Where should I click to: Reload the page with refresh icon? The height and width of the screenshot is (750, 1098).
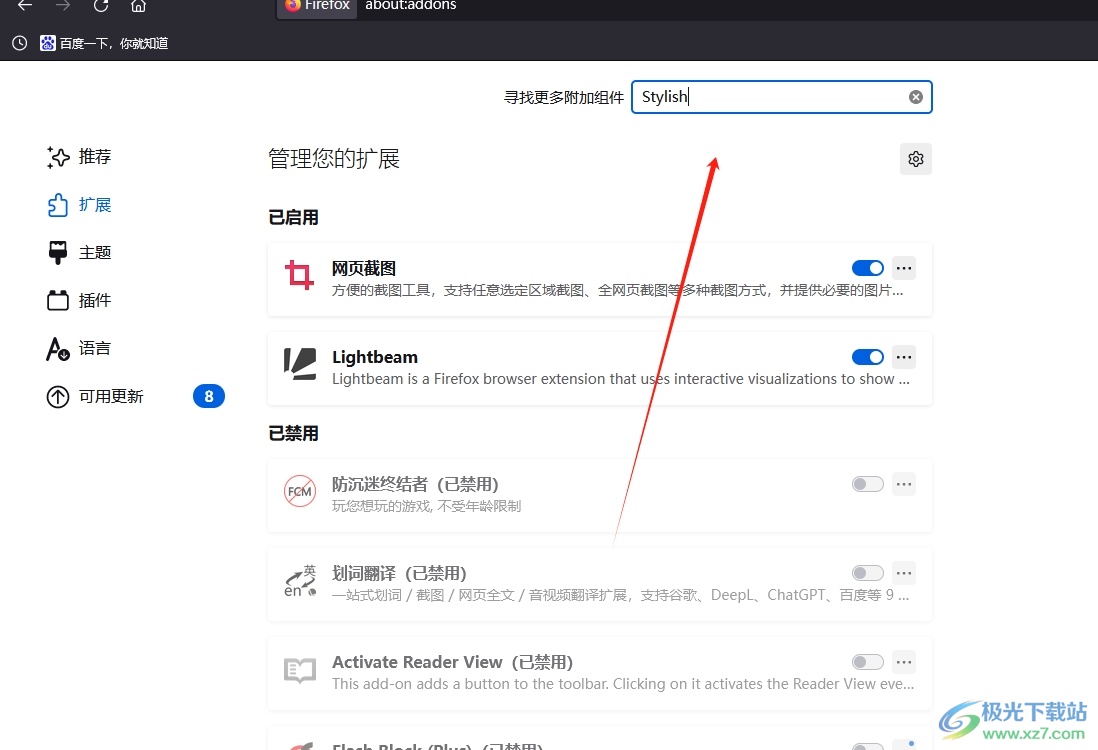tap(101, 5)
